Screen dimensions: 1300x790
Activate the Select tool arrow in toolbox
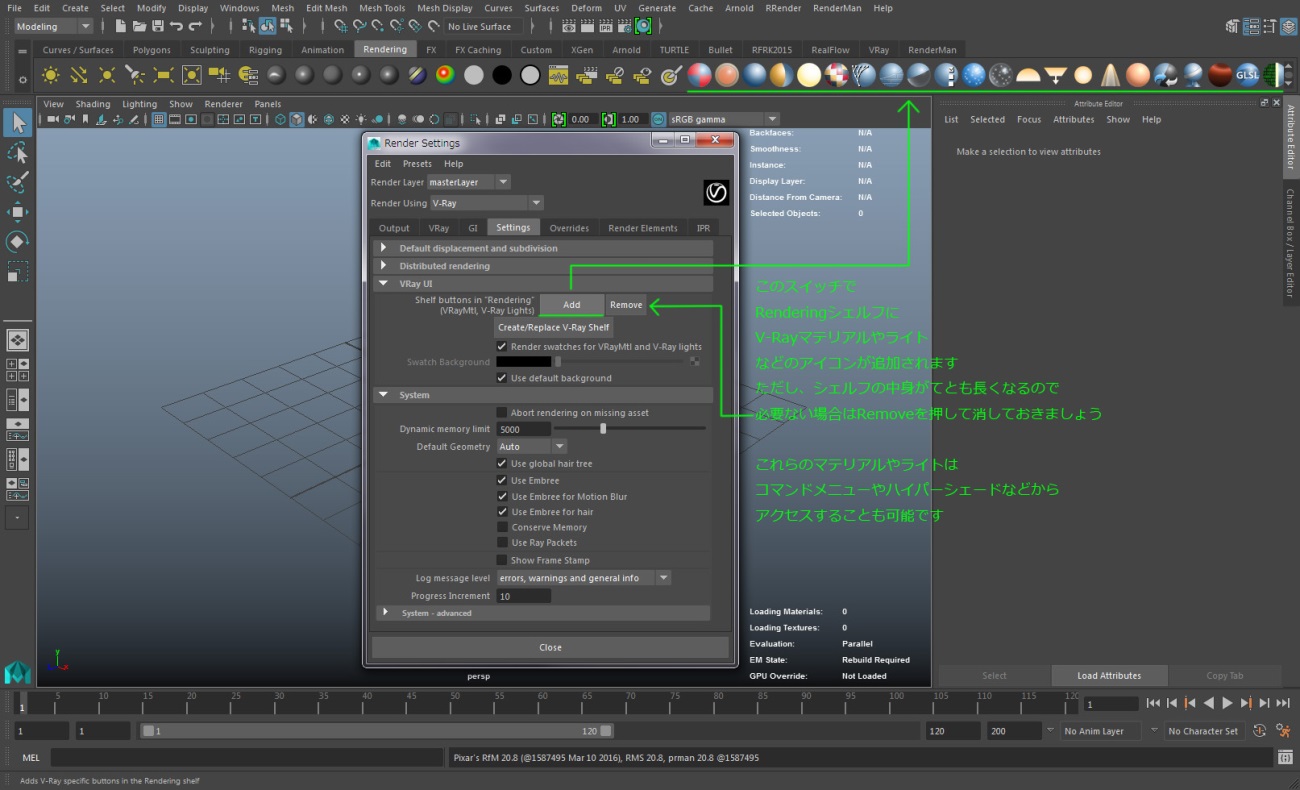(17, 123)
